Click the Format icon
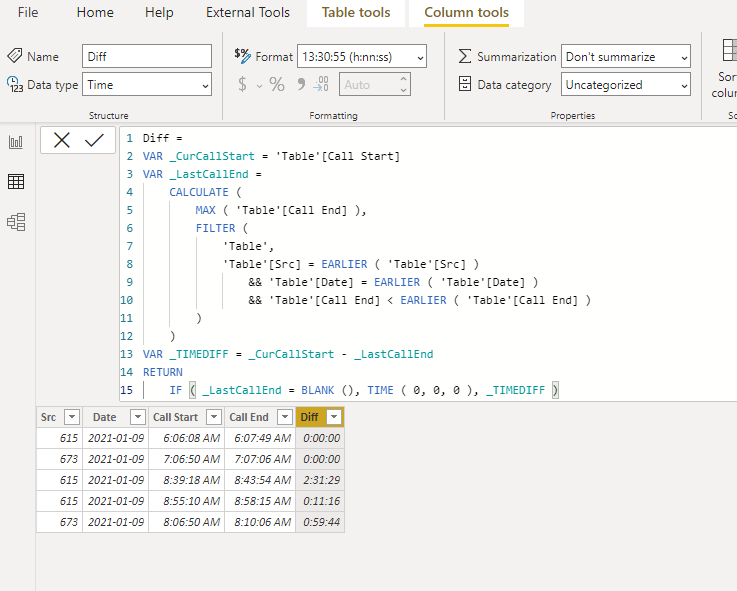Image resolution: width=737 pixels, height=591 pixels. point(242,55)
